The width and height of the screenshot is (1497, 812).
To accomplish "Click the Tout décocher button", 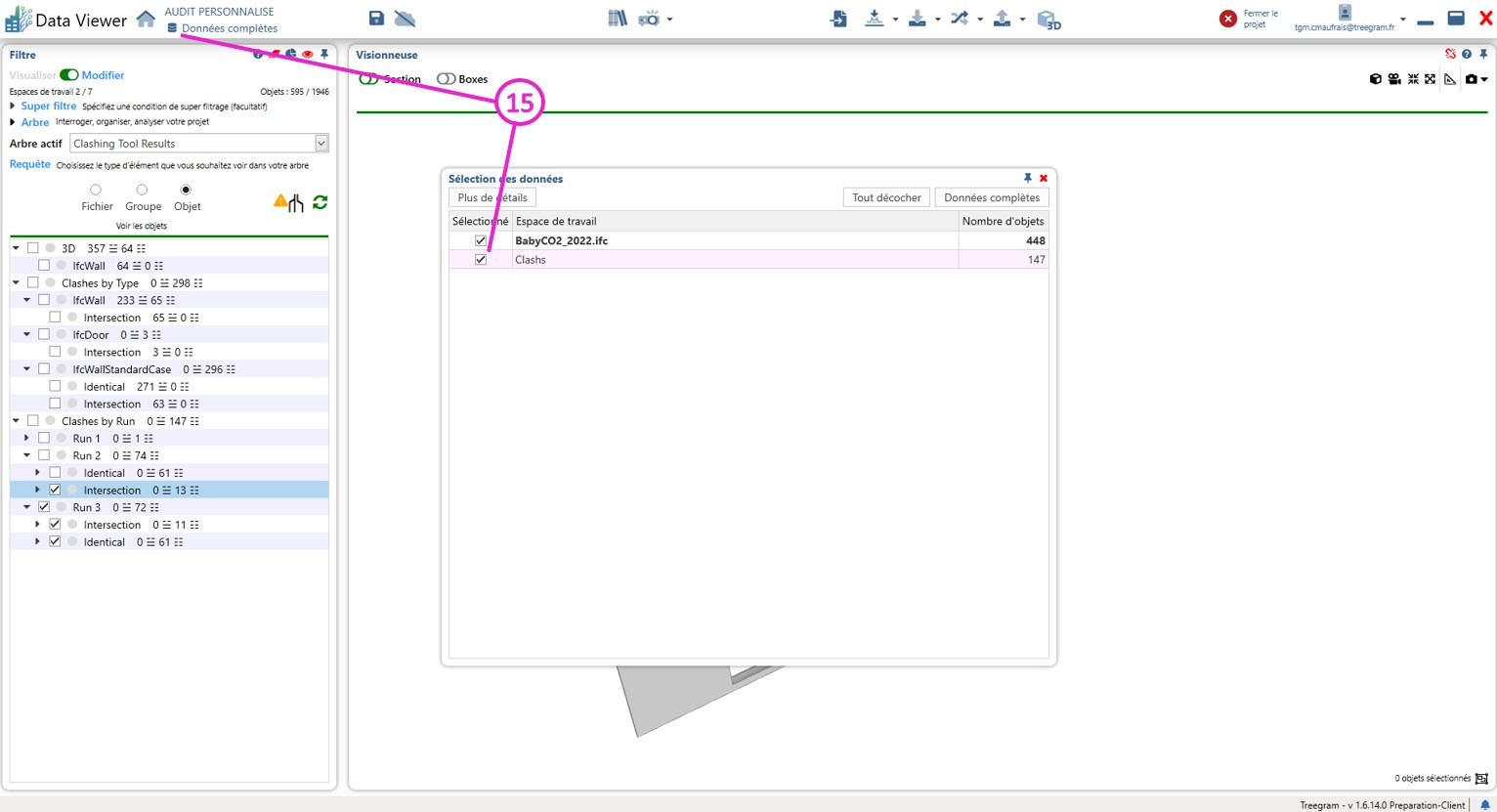I will click(885, 197).
